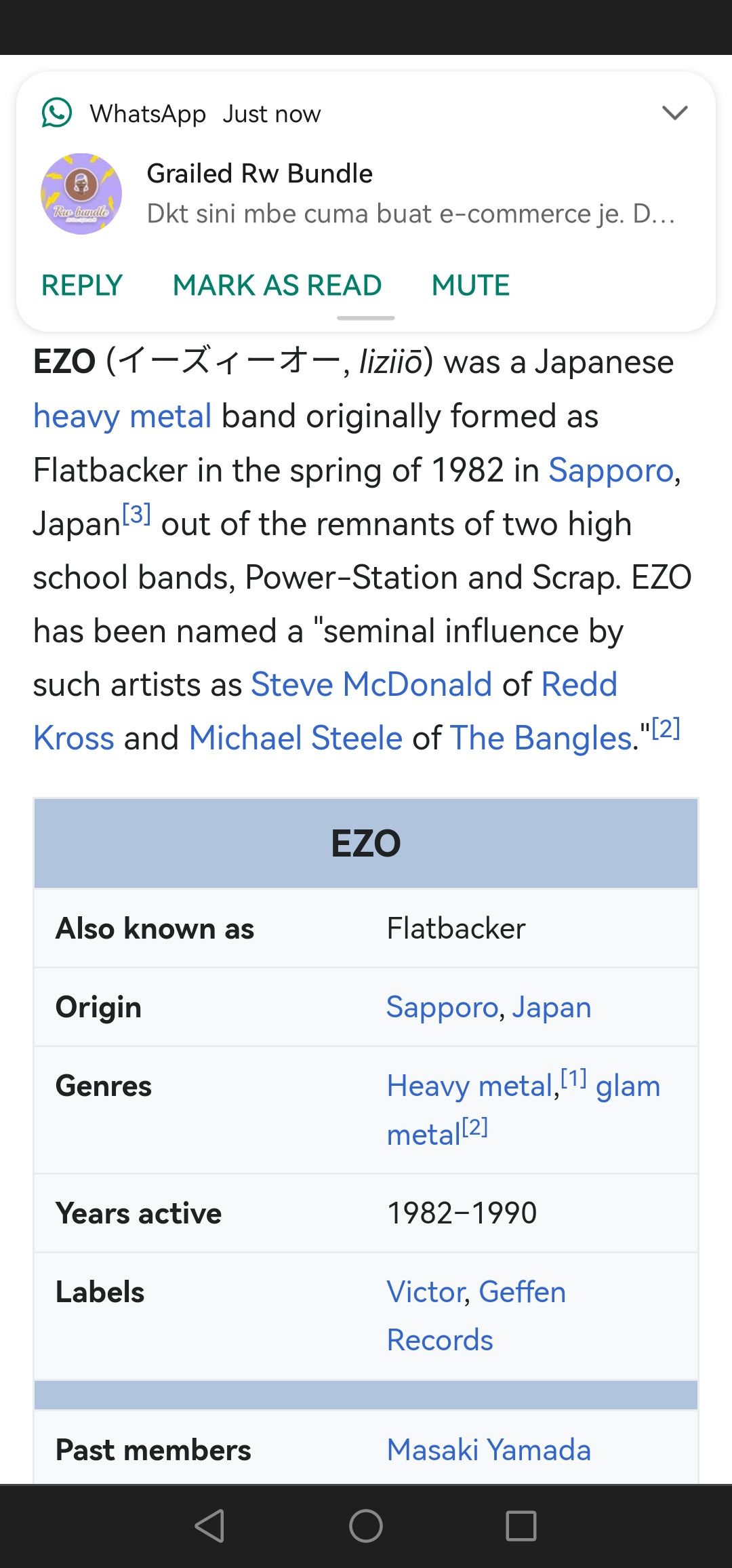Mute the Grailed Rw Bundle chat
The image size is (732, 1568).
470,285
